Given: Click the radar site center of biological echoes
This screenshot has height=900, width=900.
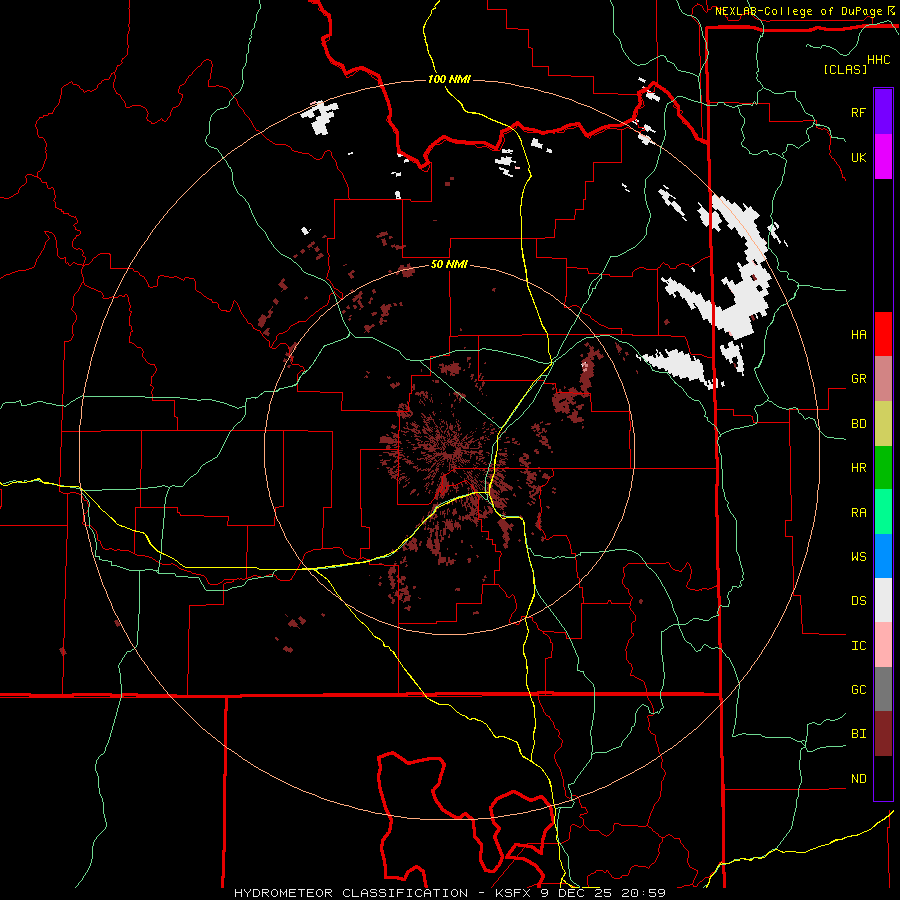Looking at the screenshot, I should [449, 450].
